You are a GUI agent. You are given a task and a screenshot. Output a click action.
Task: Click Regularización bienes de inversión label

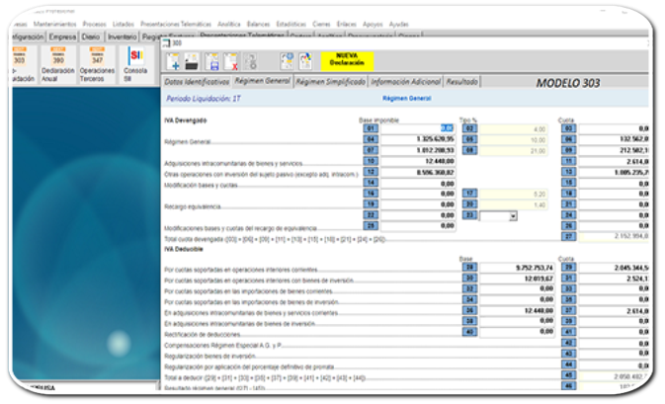point(210,356)
